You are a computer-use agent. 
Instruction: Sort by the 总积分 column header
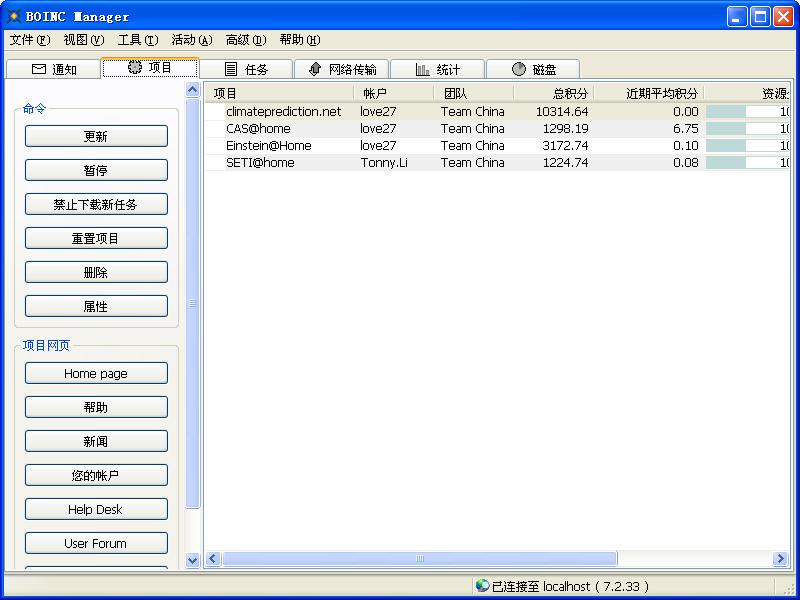click(554, 93)
